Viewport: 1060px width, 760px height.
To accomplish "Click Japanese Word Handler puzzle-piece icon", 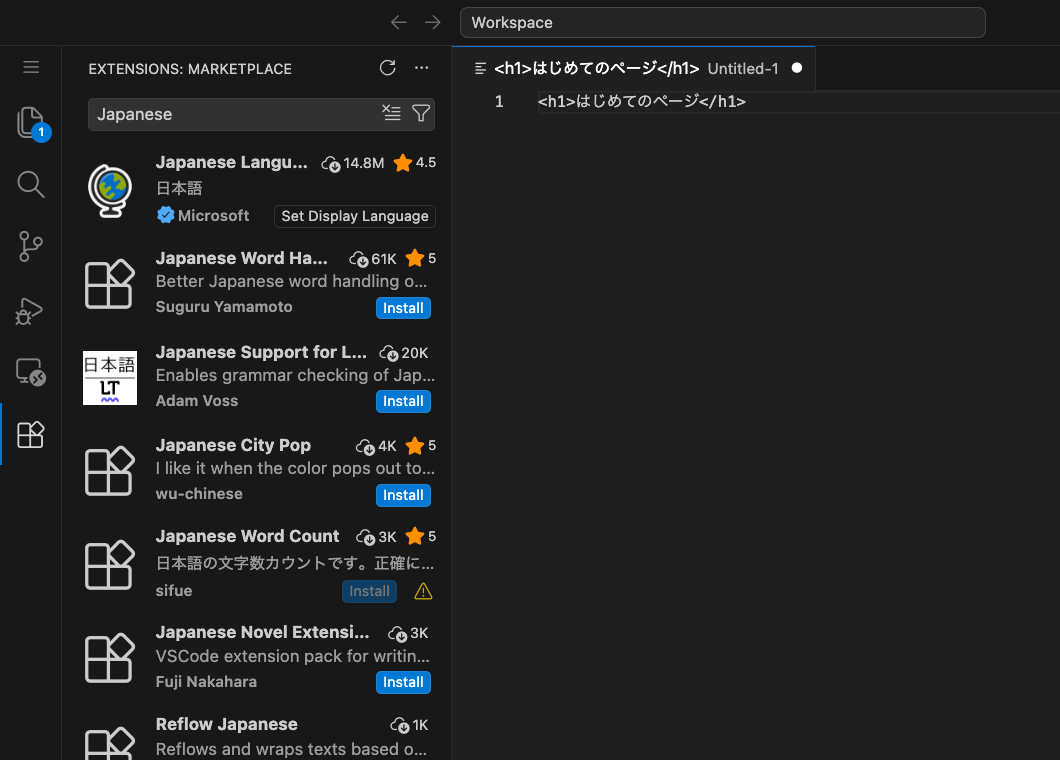I will click(x=110, y=284).
